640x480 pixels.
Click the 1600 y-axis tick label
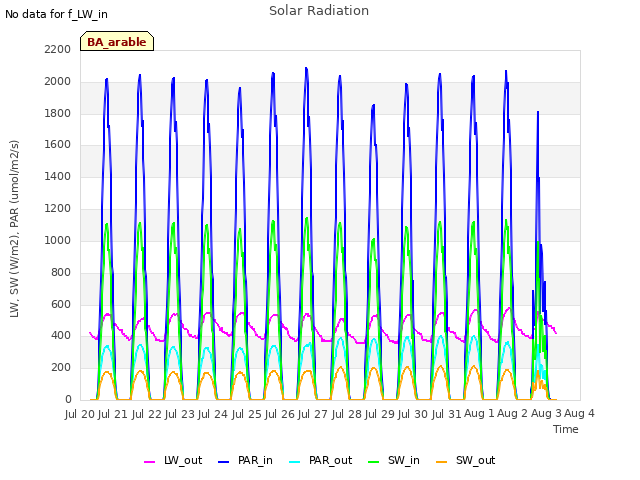pos(58,144)
